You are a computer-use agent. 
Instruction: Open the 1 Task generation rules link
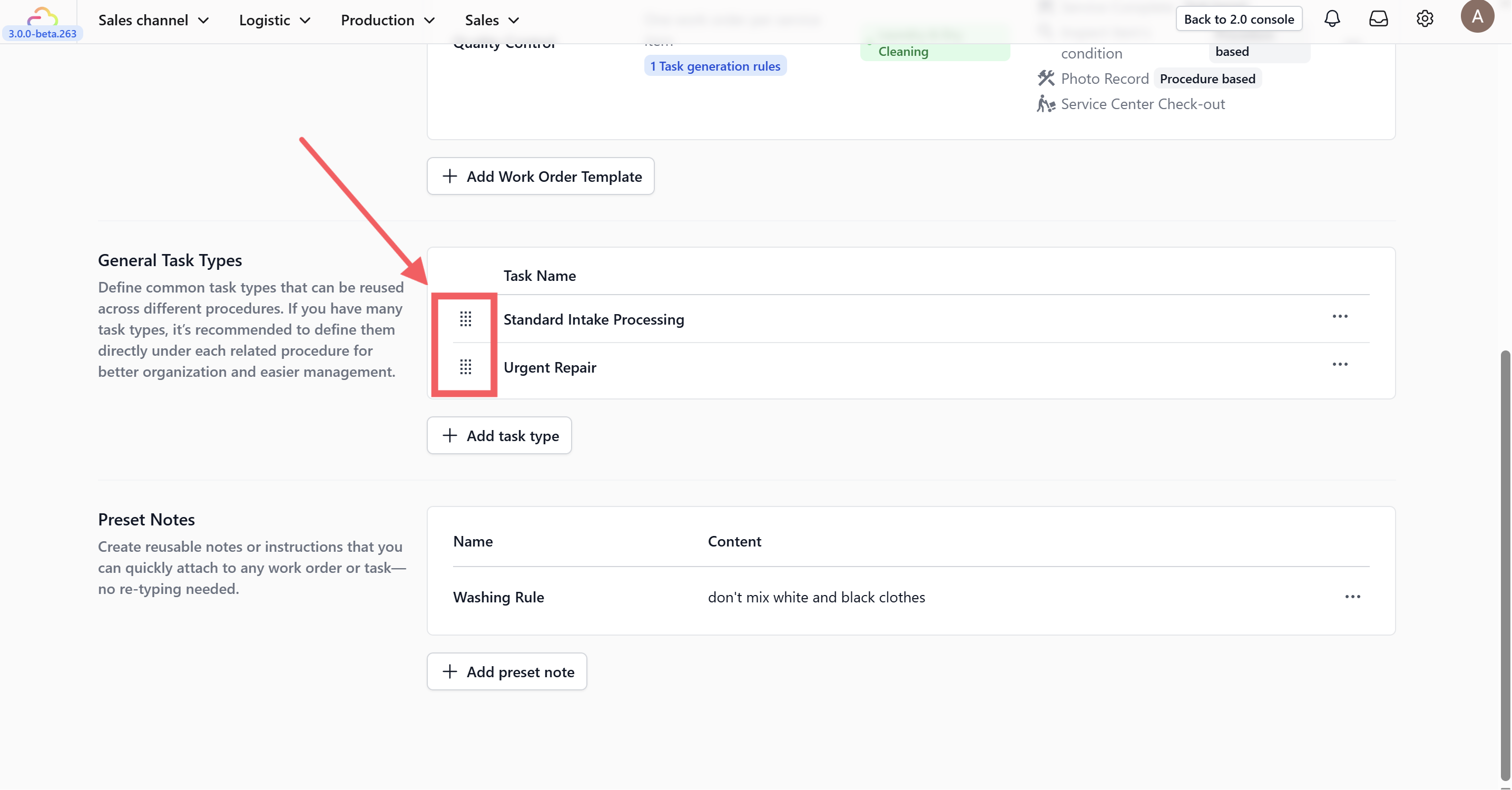(715, 66)
